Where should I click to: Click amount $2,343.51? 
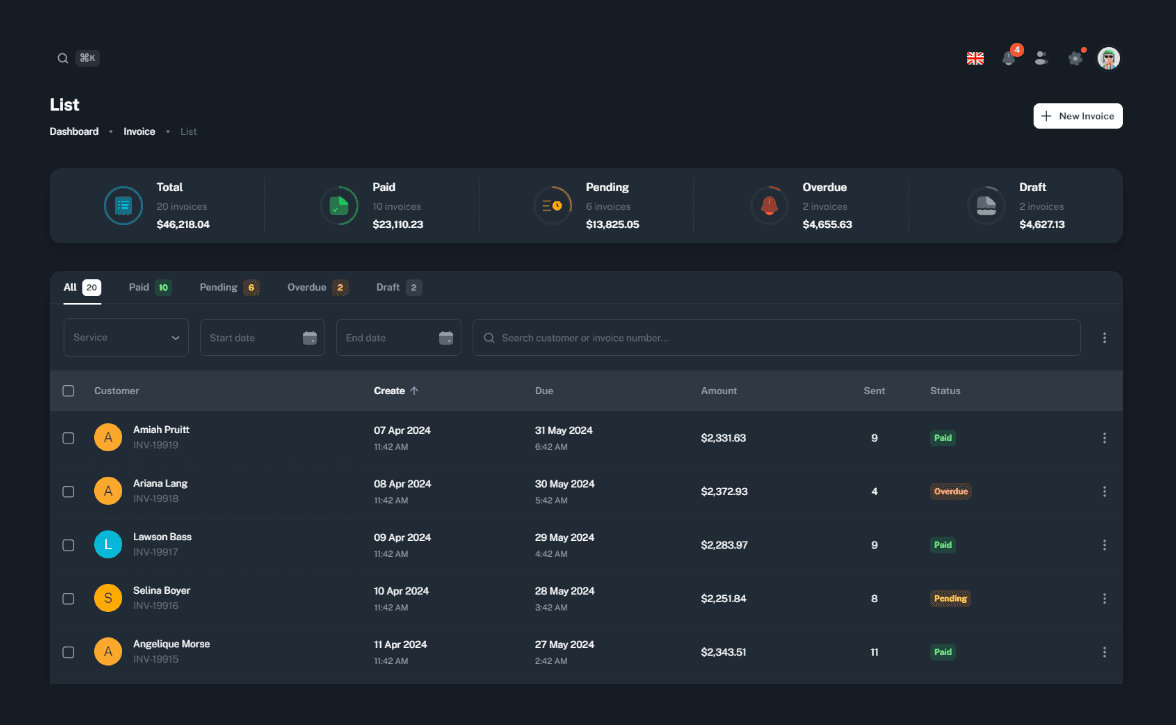coord(723,652)
